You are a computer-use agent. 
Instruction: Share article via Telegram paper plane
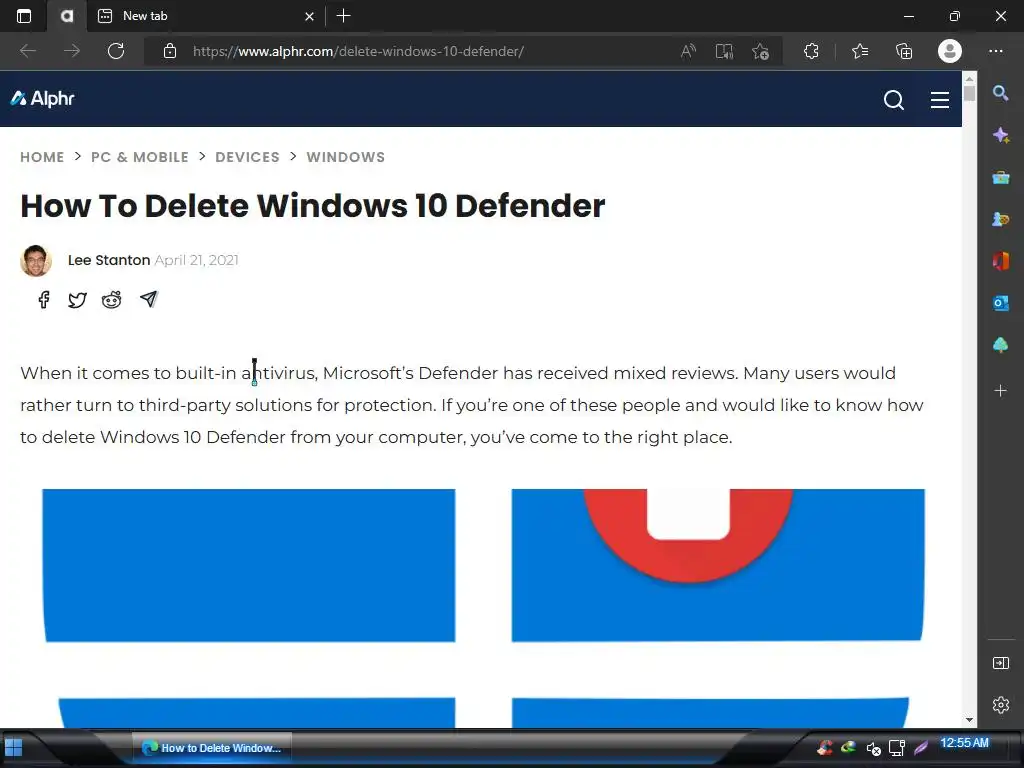click(x=149, y=299)
